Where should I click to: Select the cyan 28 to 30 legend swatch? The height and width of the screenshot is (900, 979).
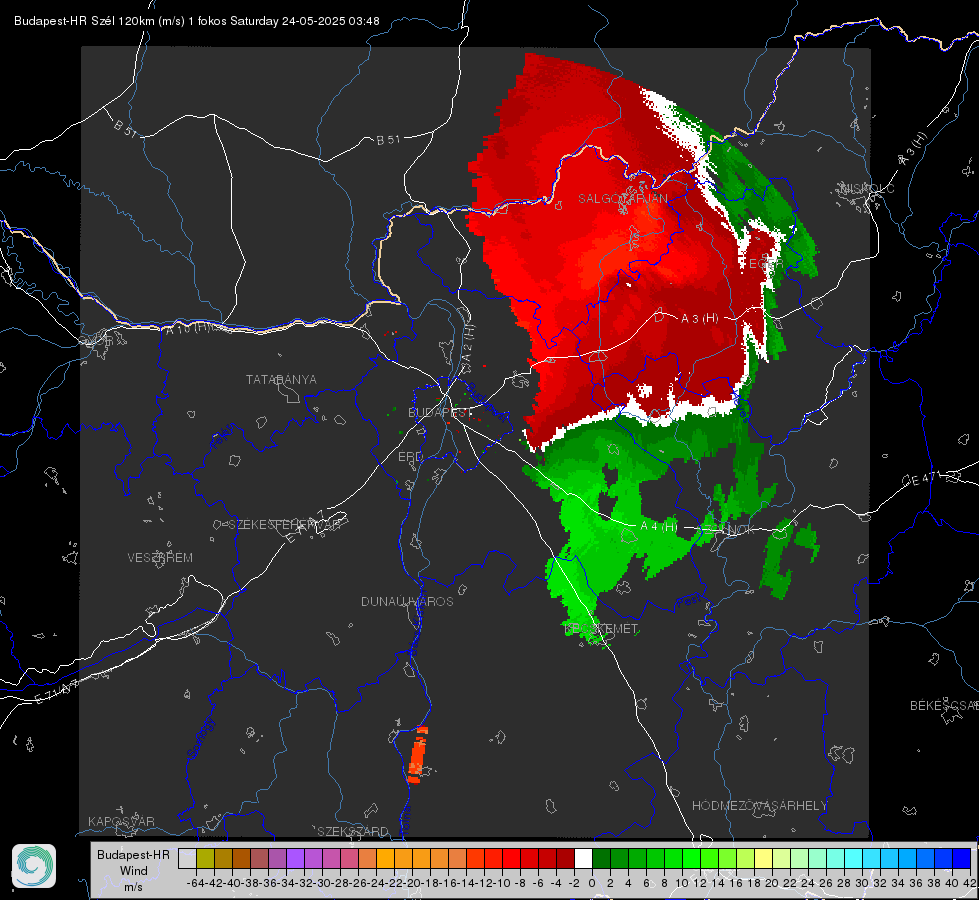tap(853, 858)
